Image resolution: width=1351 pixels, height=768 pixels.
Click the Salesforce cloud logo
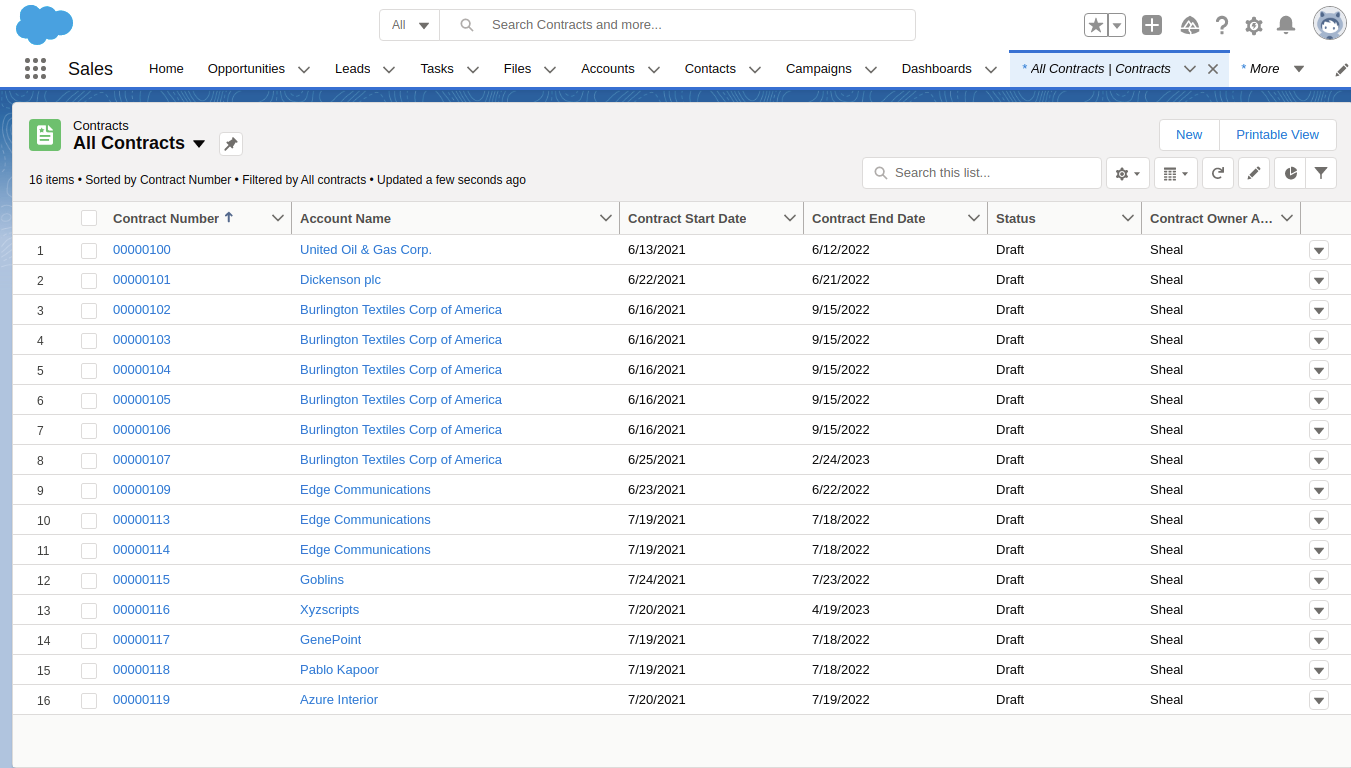pos(45,24)
